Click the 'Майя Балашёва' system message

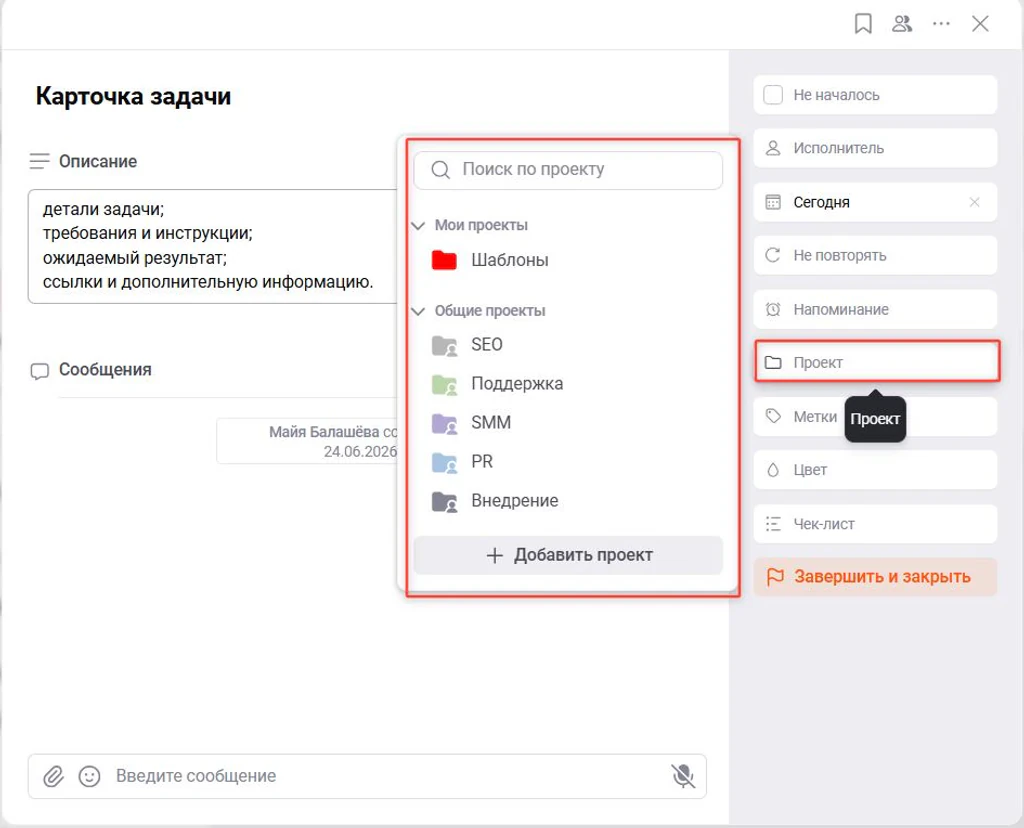pyautogui.click(x=307, y=441)
